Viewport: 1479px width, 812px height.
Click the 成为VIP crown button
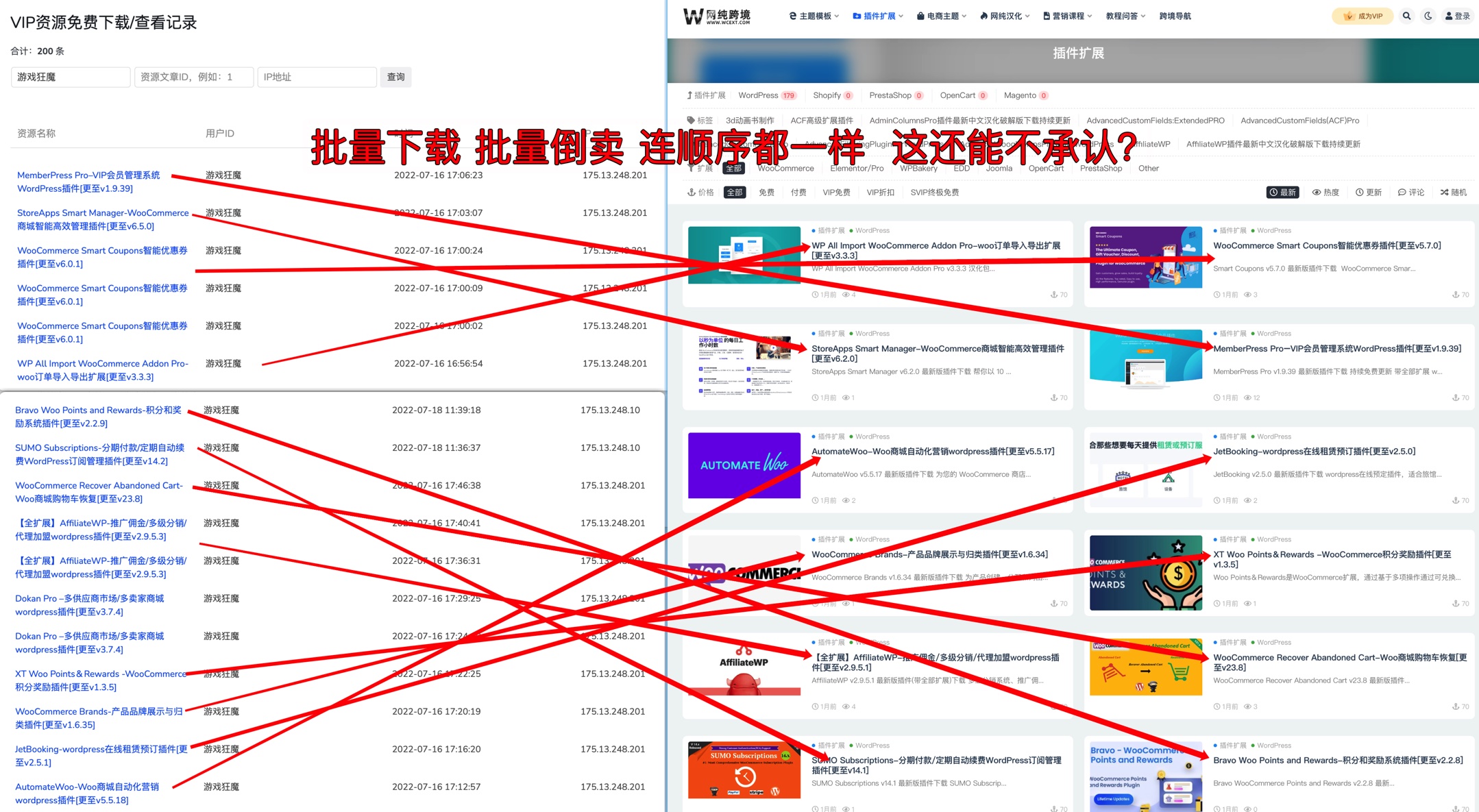1362,16
